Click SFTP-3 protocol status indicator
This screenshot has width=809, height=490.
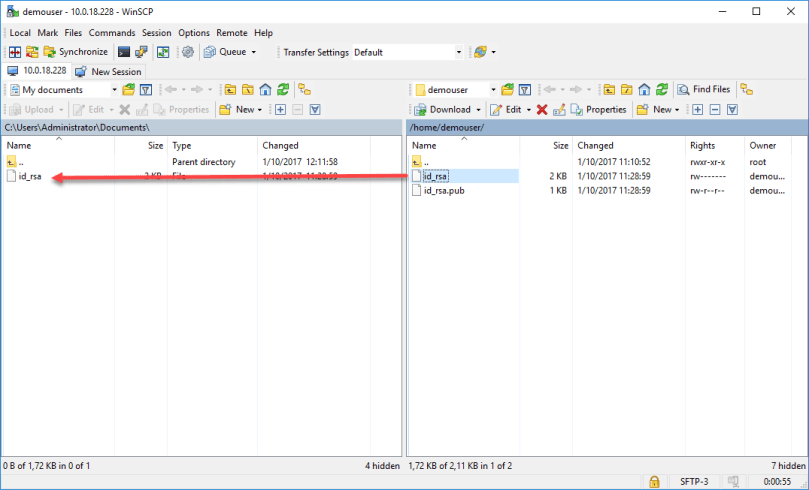click(x=694, y=482)
